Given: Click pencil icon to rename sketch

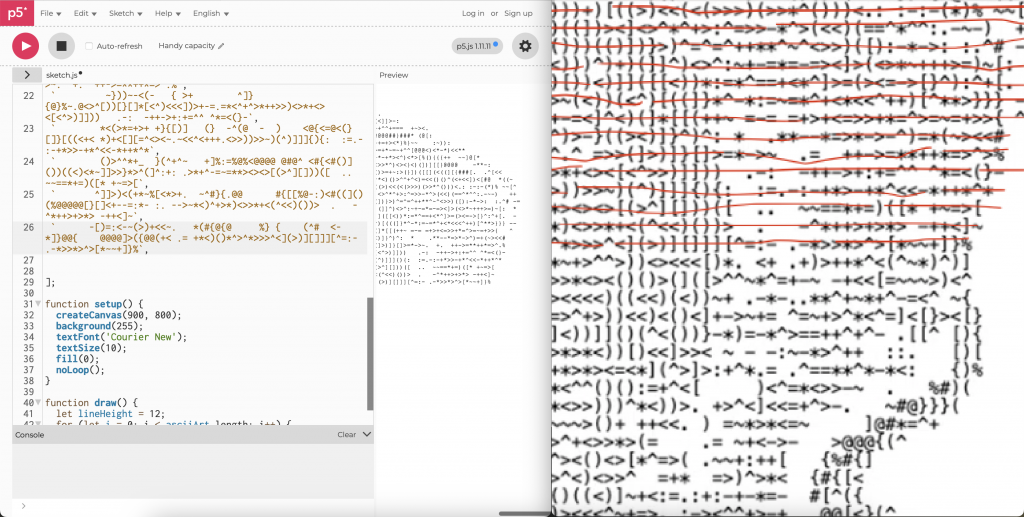Looking at the screenshot, I should 222,46.
